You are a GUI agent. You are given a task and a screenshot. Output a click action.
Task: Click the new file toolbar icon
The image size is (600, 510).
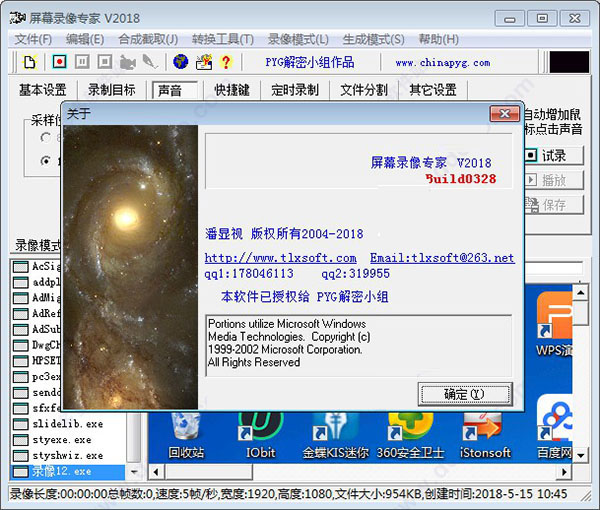[28, 62]
